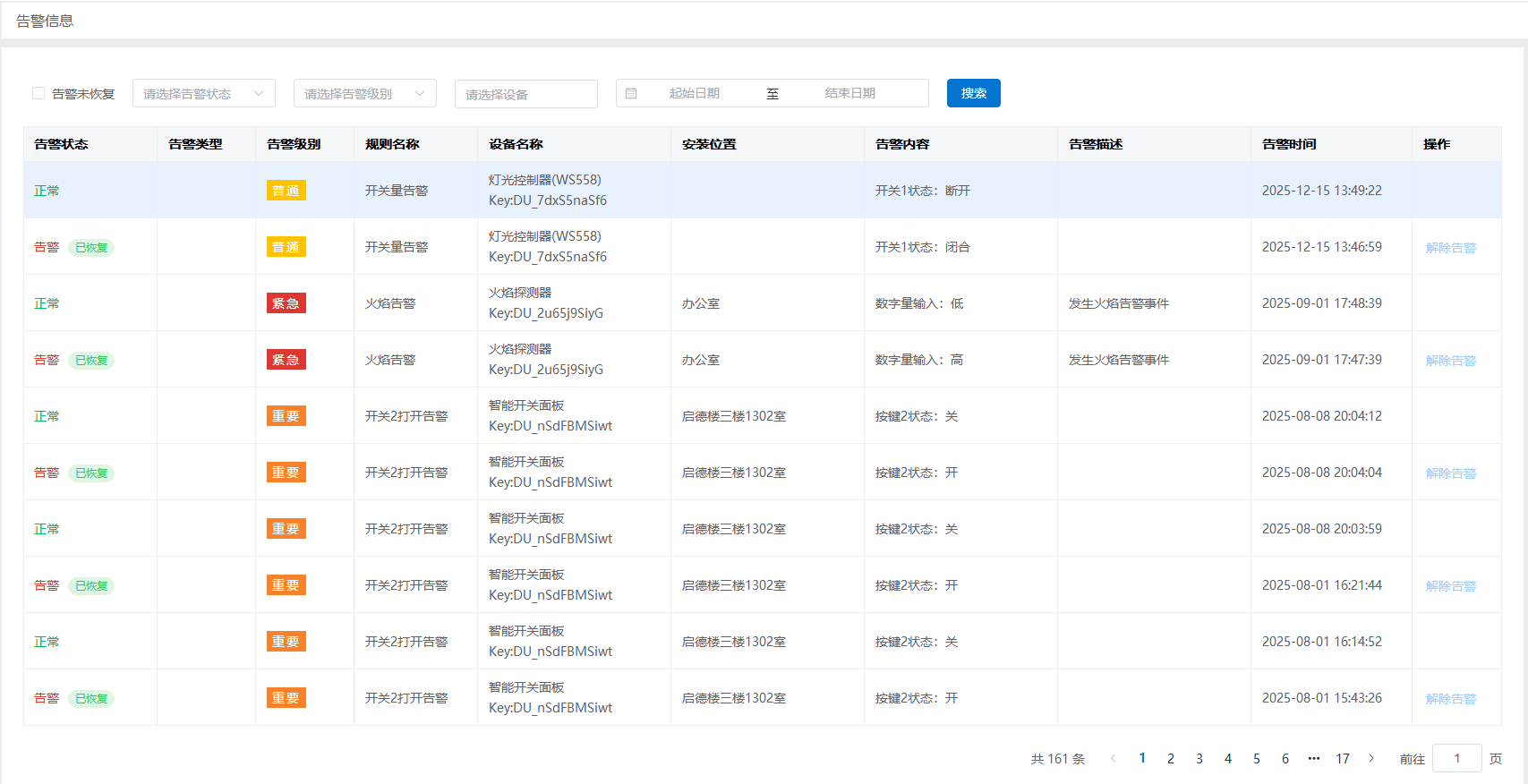Select page 17 in pagination

tap(1342, 758)
